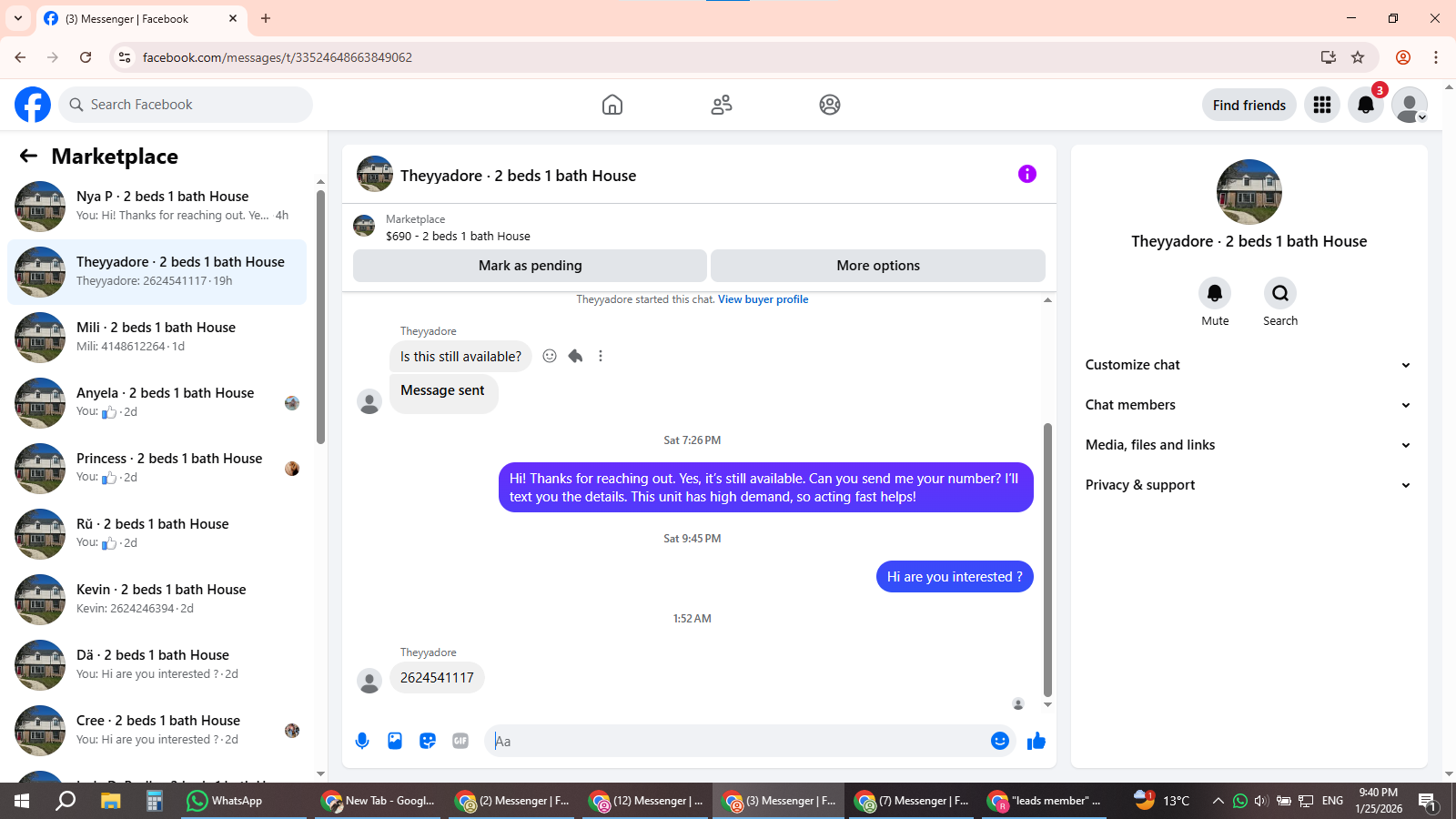Reply to 'Is this still available?' message
1456x819 pixels.
pos(575,356)
